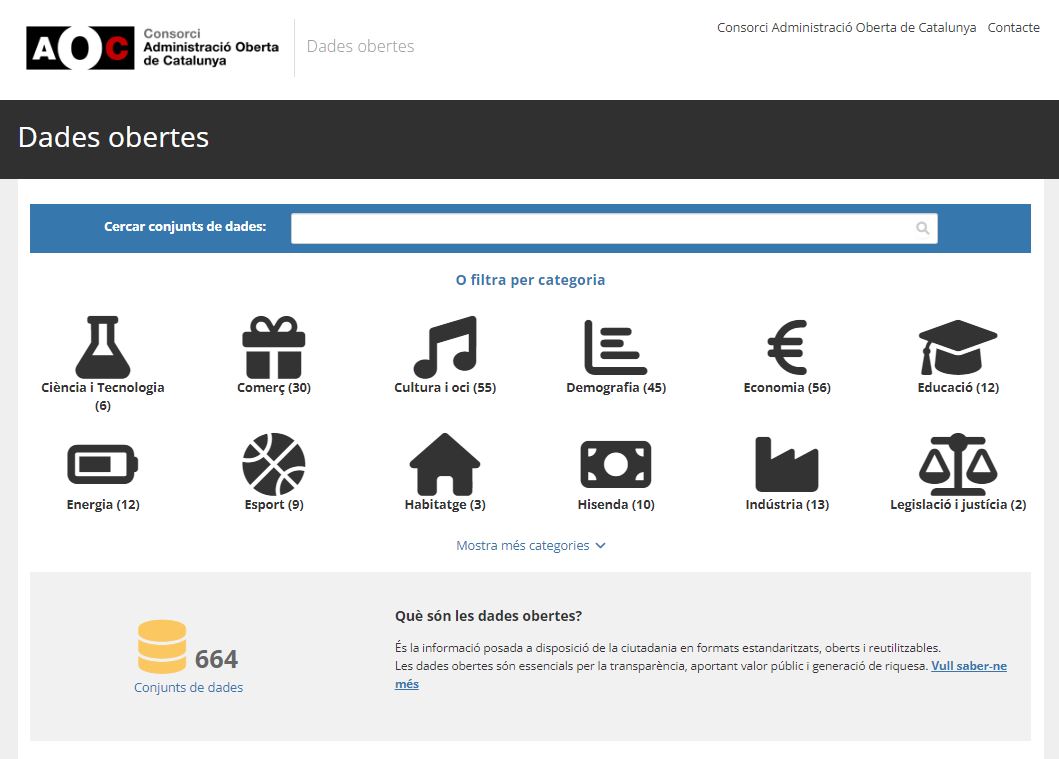Click the Conjunts de dades link
1059x759 pixels.
pos(188,688)
